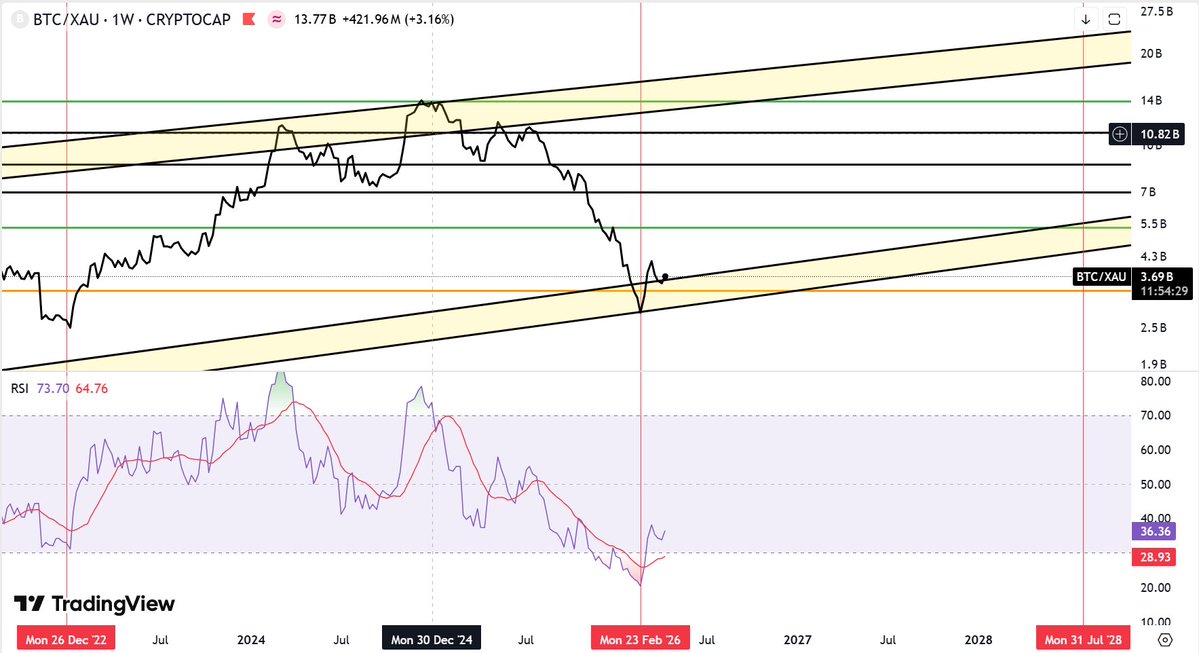Click the 11:54:29 bar countdown timer
The height and width of the screenshot is (653, 1199).
pos(1164,291)
